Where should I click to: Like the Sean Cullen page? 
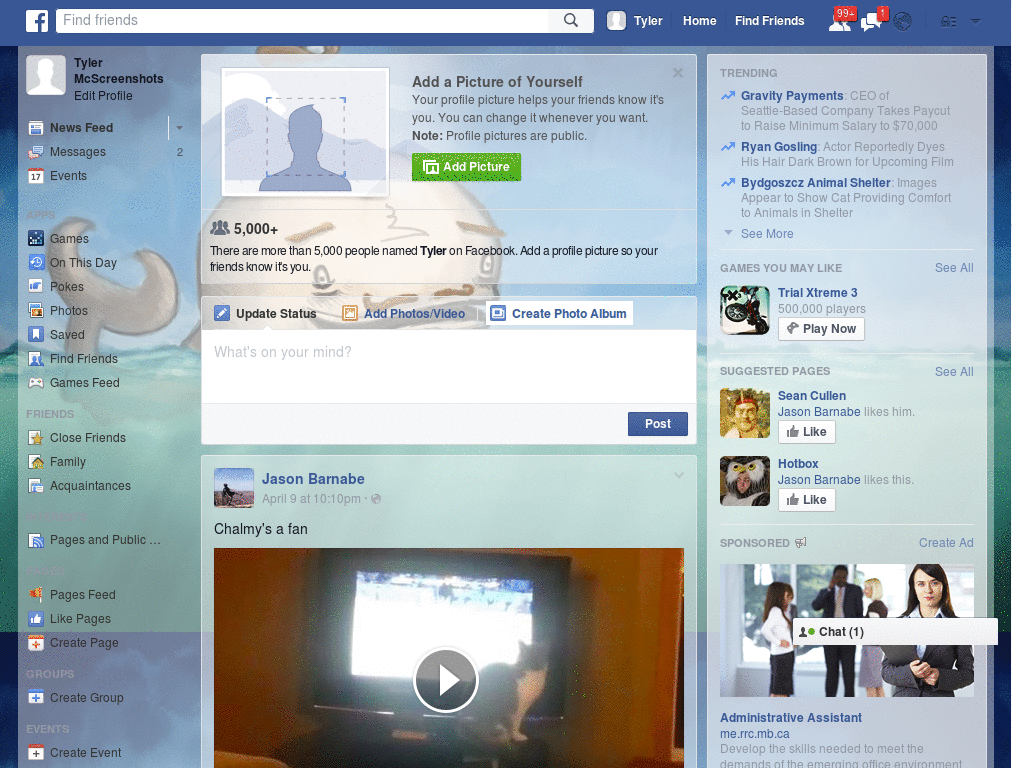807,432
